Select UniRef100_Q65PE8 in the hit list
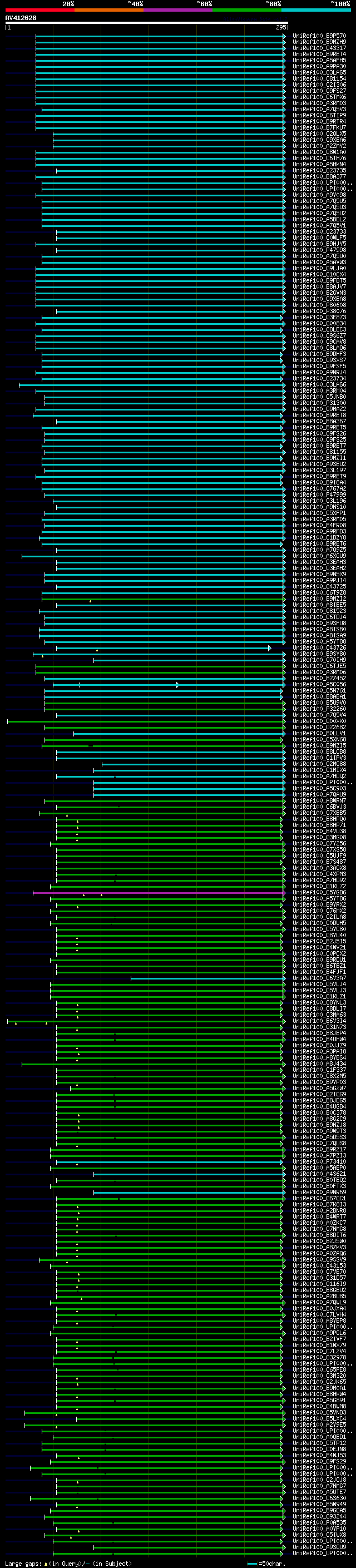This screenshot has width=356, height=1568. click(x=319, y=1370)
